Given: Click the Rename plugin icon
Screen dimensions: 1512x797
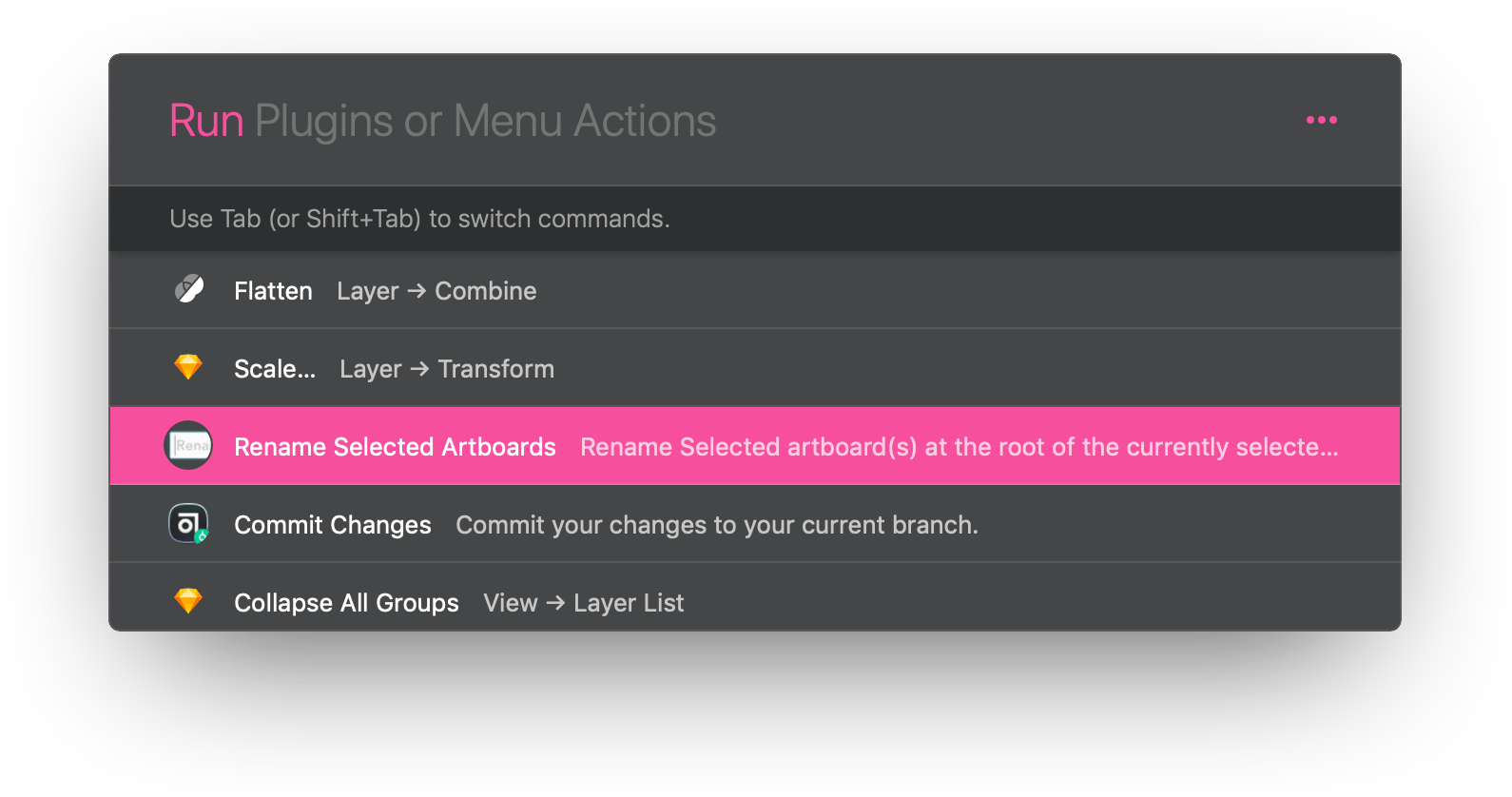Looking at the screenshot, I should click(x=188, y=446).
